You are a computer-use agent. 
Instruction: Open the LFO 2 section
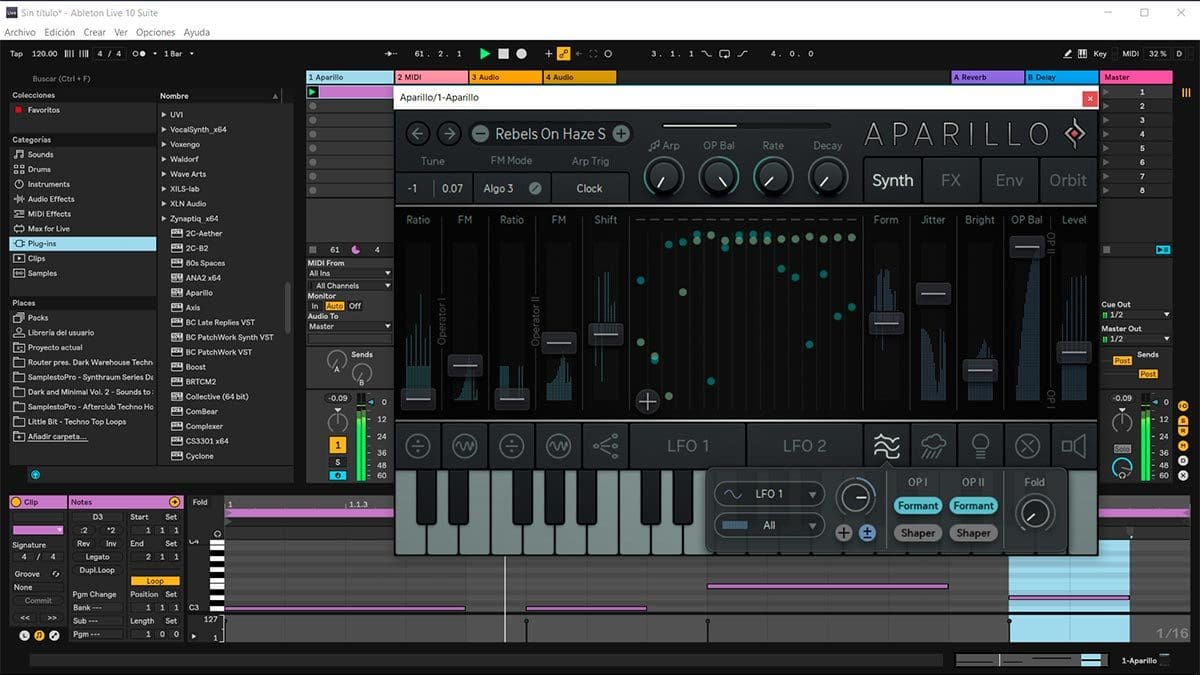(805, 446)
